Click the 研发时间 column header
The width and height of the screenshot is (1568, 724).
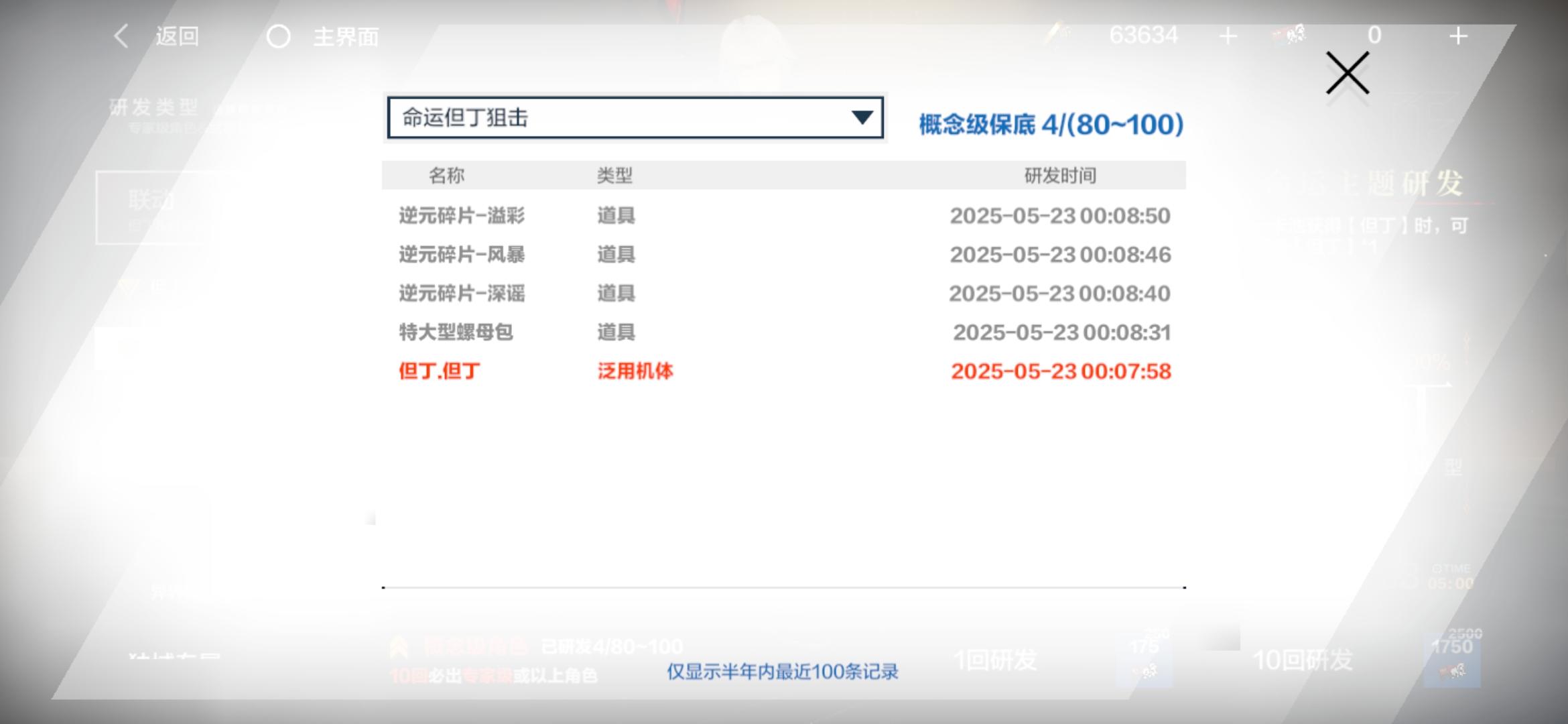pos(1060,176)
